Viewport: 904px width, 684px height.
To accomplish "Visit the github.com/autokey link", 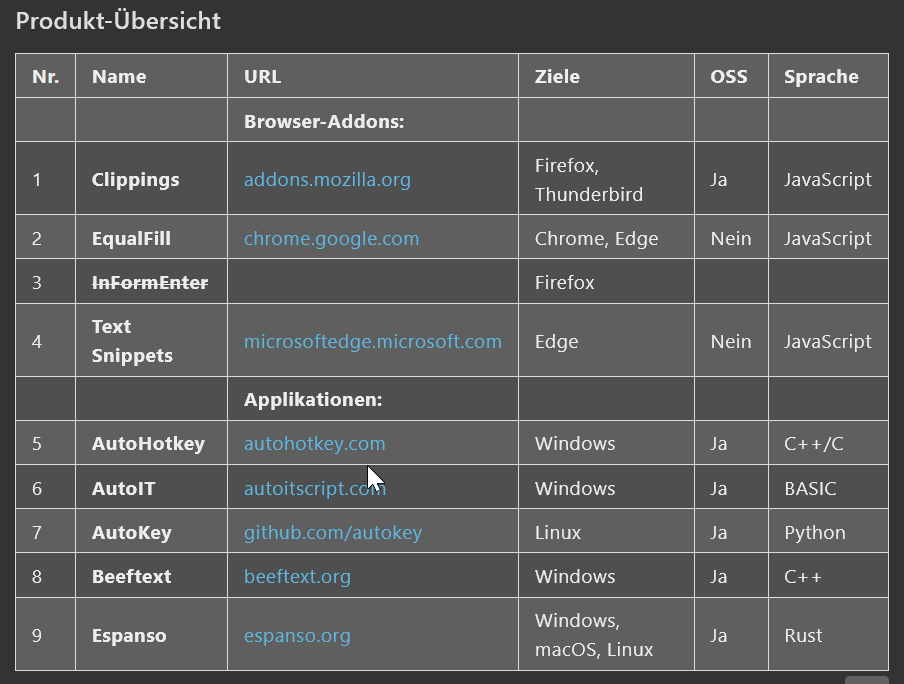I will coord(332,533).
